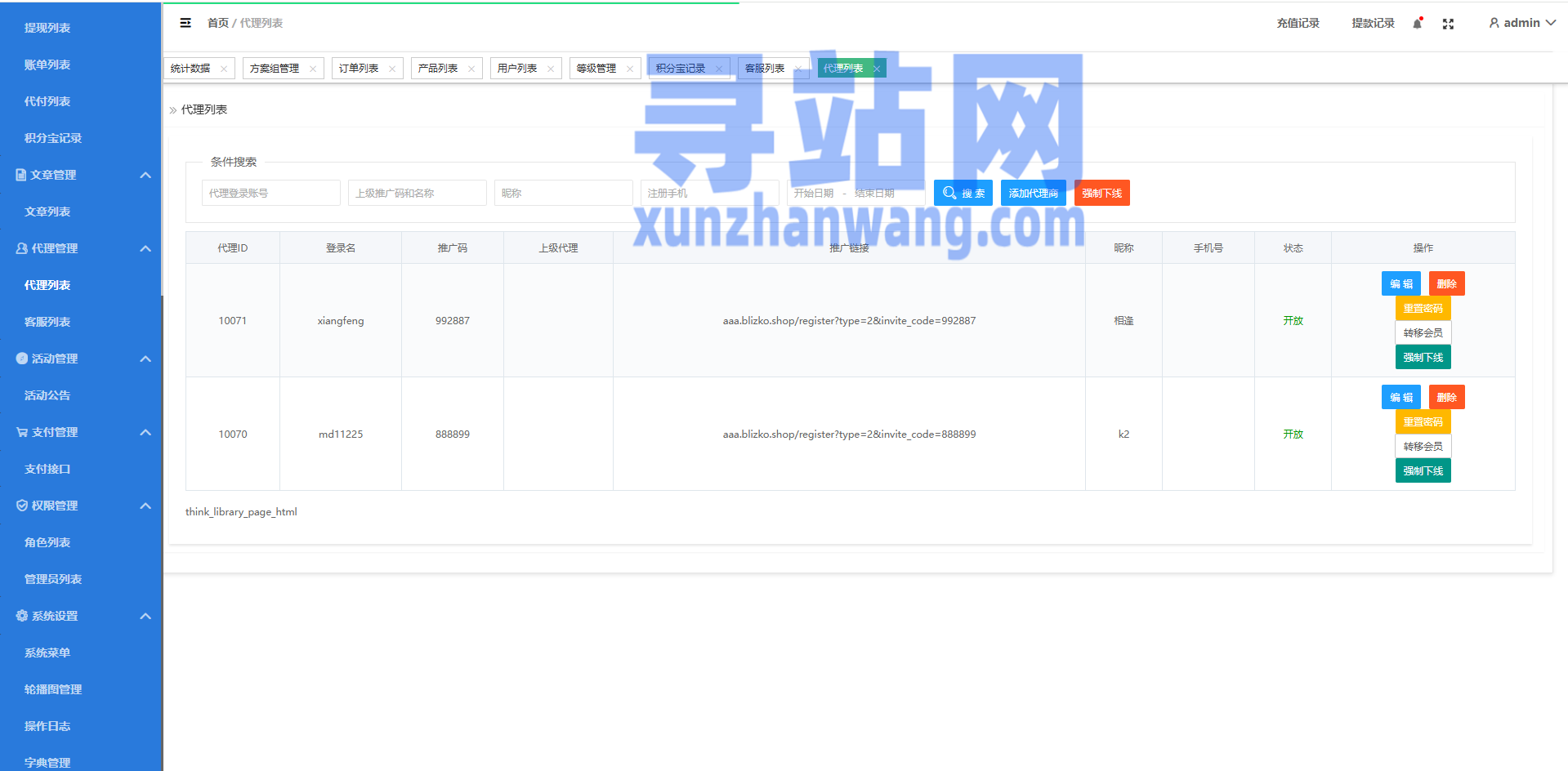
Task: Open the notification bell icon
Action: pyautogui.click(x=1417, y=24)
